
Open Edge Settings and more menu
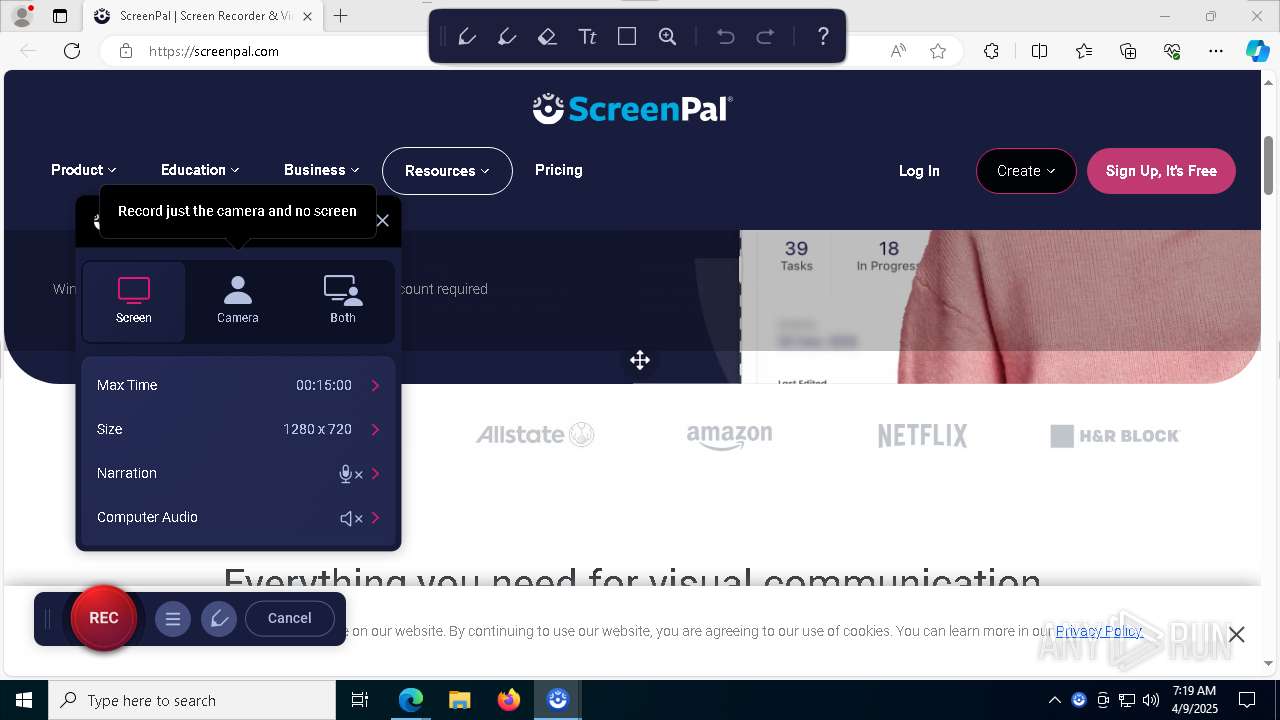point(1216,51)
